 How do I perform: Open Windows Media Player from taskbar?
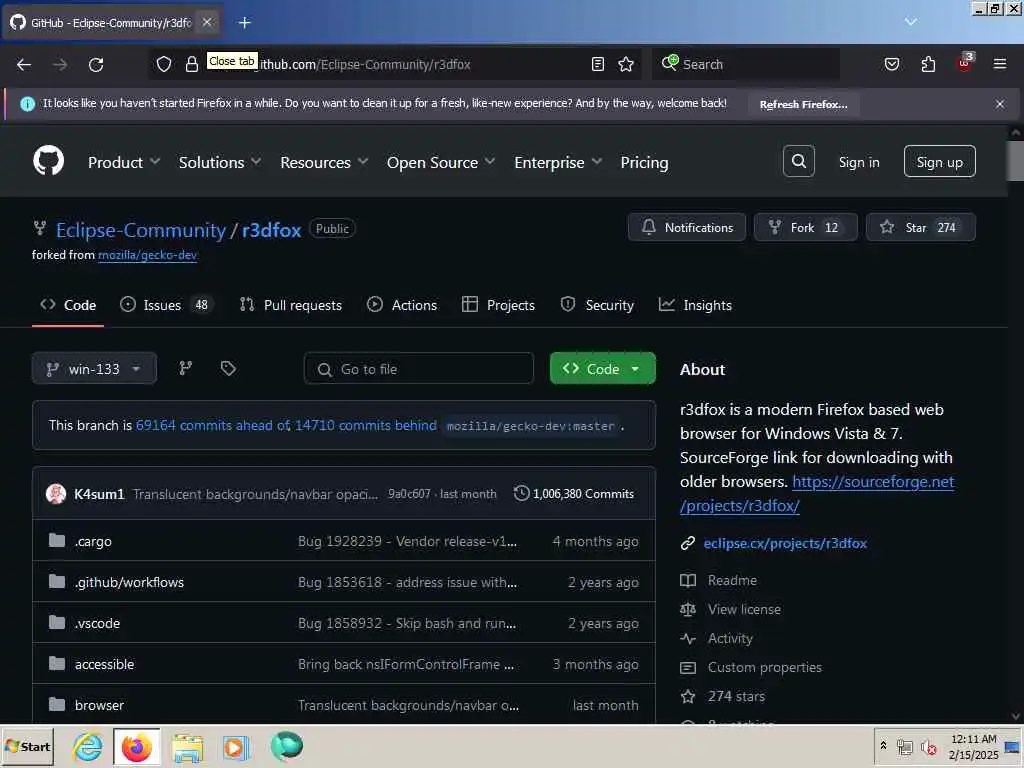pyautogui.click(x=236, y=746)
